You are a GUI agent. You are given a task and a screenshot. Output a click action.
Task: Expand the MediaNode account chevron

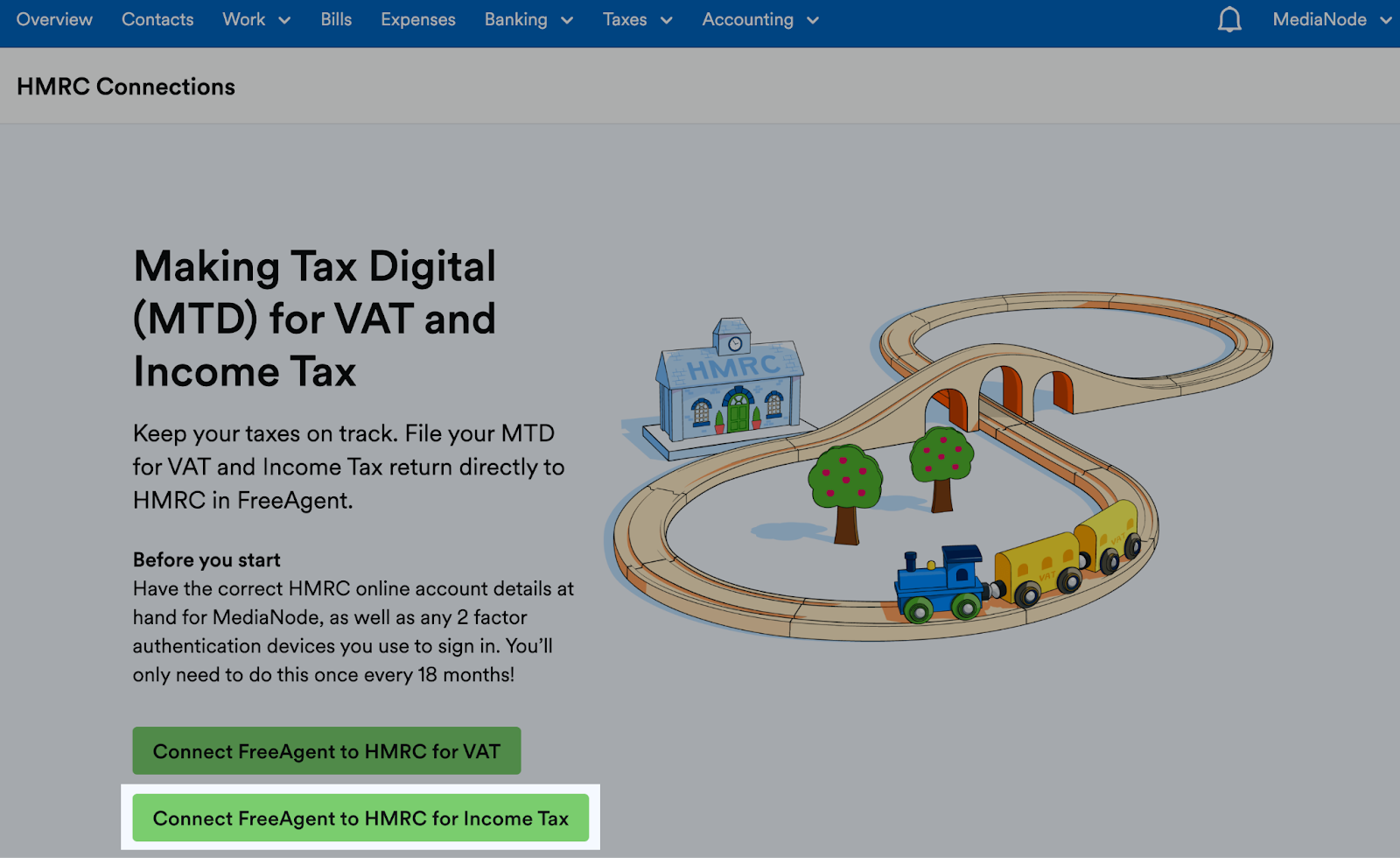[x=1386, y=20]
